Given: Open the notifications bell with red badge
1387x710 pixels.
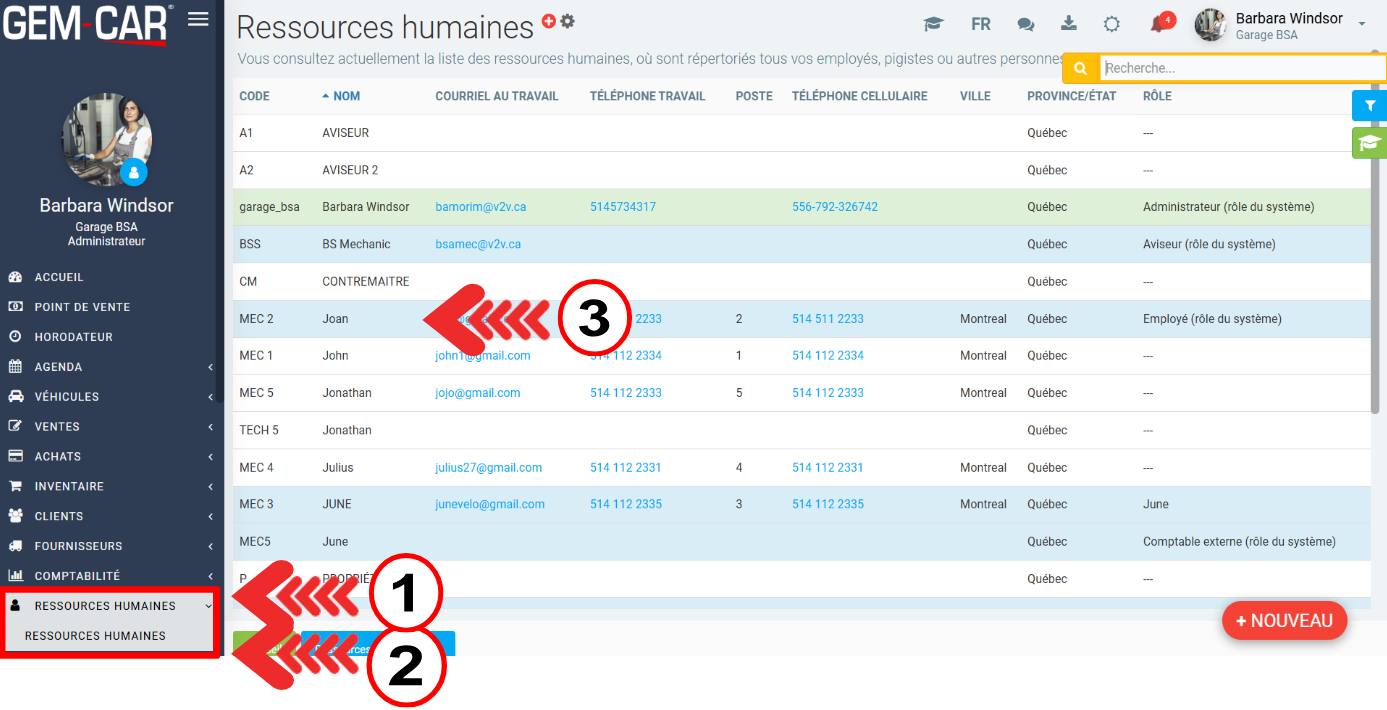Looking at the screenshot, I should [1159, 24].
